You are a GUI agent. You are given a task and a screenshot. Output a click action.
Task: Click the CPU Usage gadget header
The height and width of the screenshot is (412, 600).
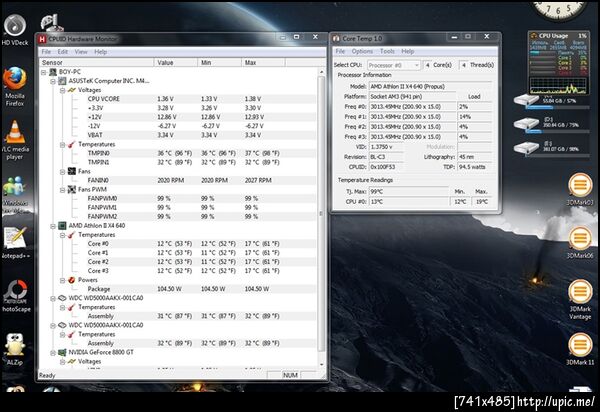pyautogui.click(x=558, y=36)
